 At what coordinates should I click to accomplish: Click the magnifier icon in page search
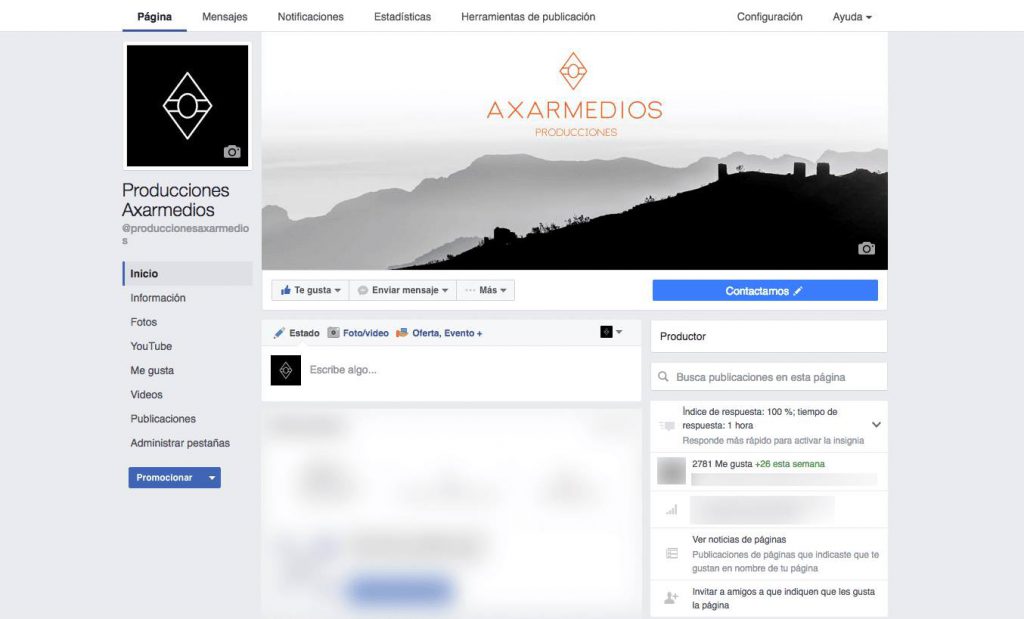click(x=664, y=377)
